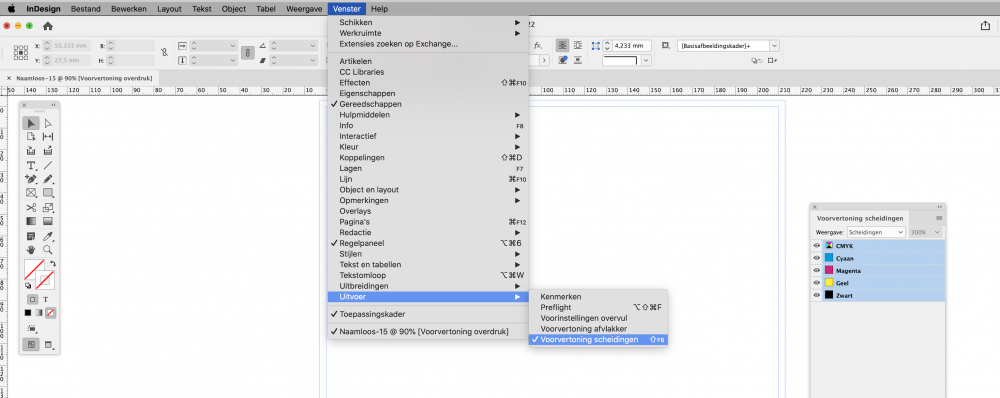
Task: Select the Gradient Swatch tool
Action: pyautogui.click(x=31, y=221)
